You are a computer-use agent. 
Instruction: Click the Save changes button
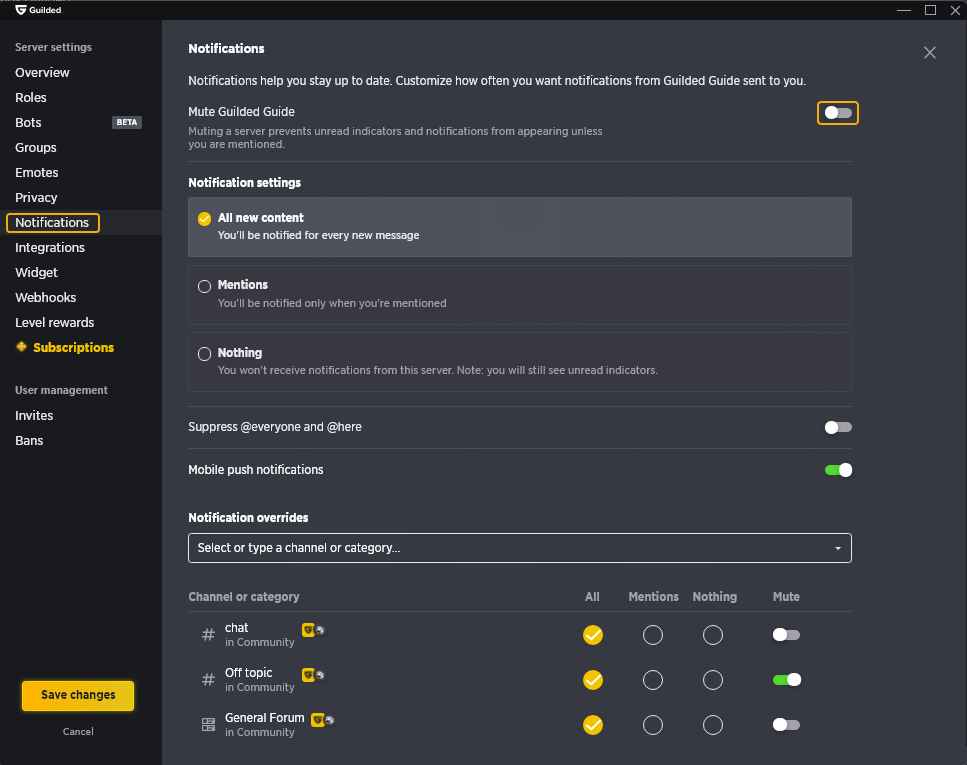(x=78, y=695)
